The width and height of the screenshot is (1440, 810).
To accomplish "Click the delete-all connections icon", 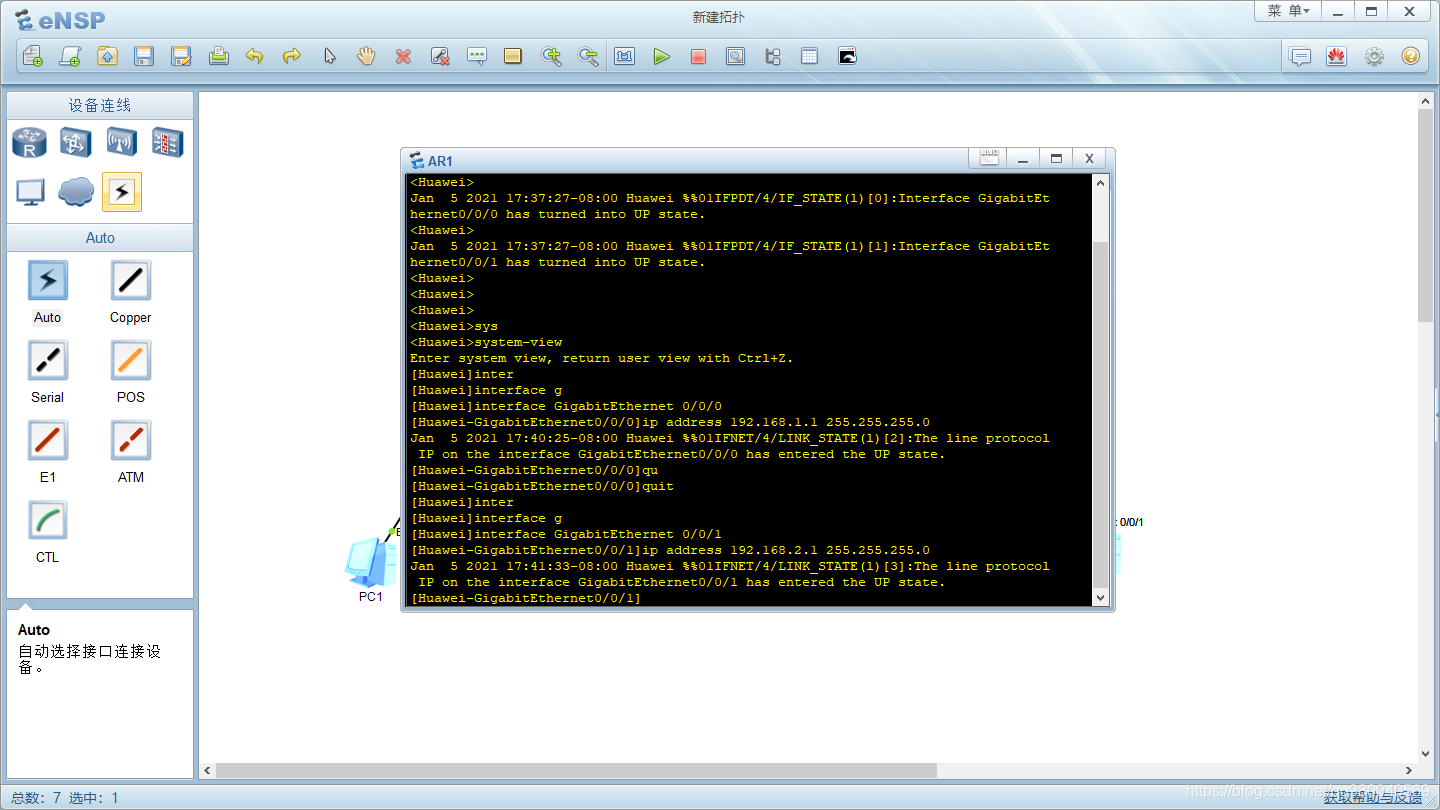I will pyautogui.click(x=440, y=57).
